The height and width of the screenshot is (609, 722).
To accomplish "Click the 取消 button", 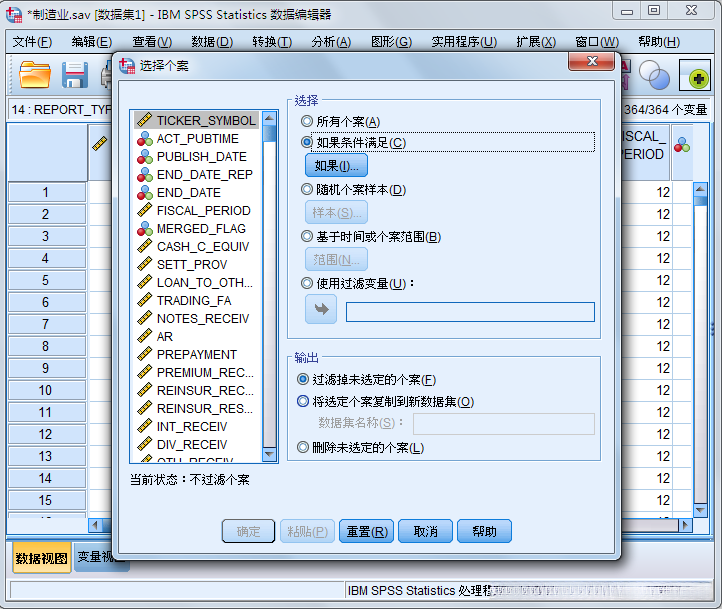I will point(425,531).
